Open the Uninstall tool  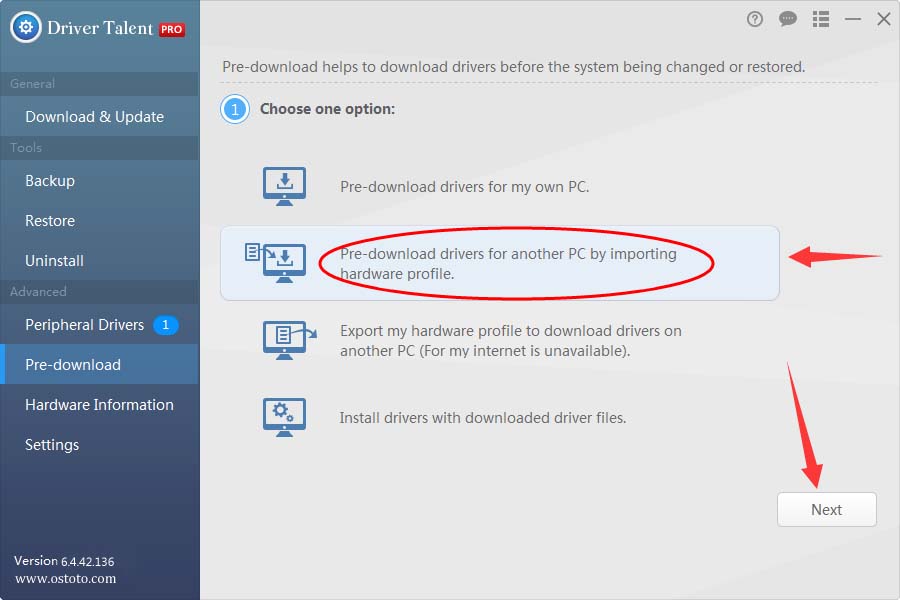pos(99,261)
